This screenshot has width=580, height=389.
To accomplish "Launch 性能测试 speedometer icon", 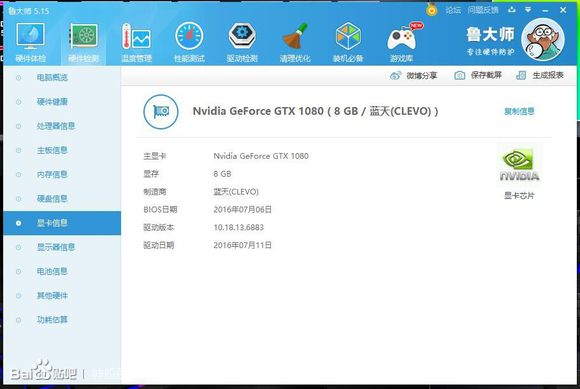I will [189, 36].
